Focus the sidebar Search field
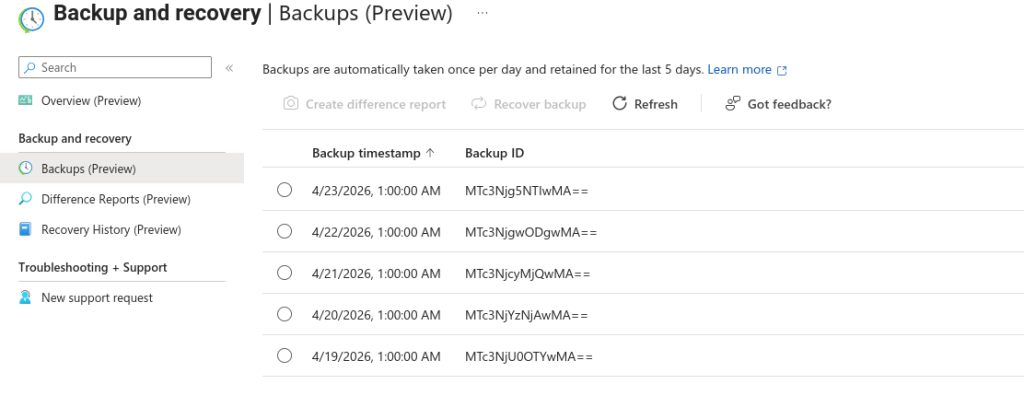This screenshot has height=419, width=1024. click(115, 67)
